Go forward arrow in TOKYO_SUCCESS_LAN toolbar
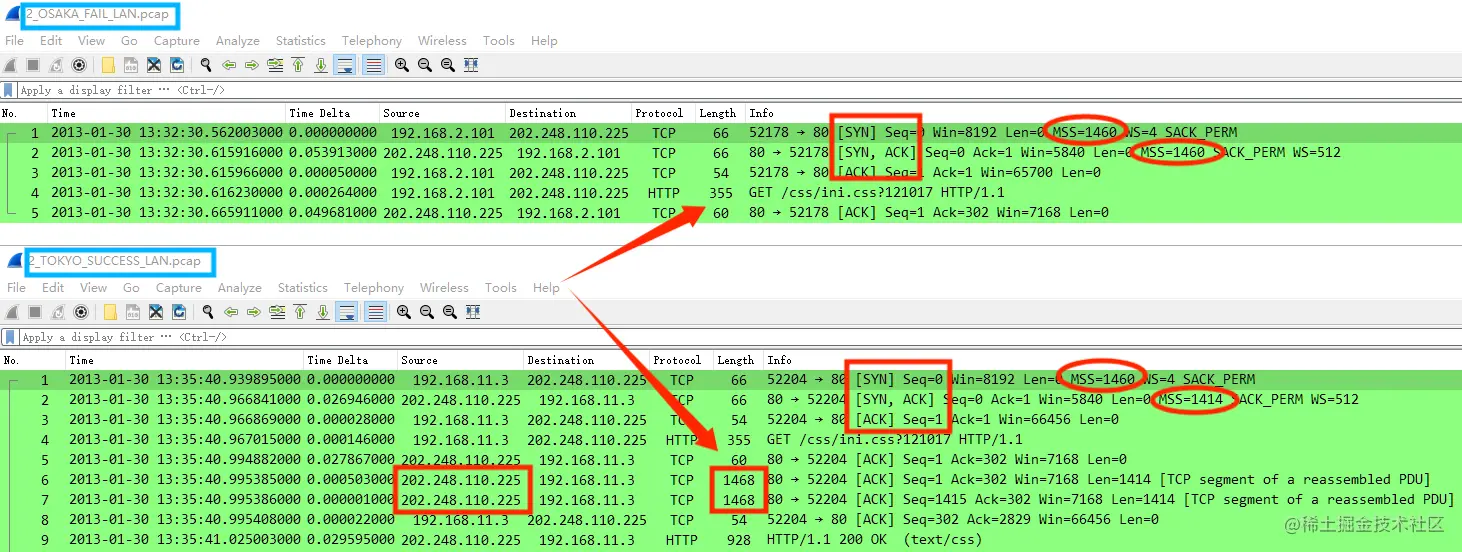Viewport: 1462px width, 552px height. [x=254, y=312]
